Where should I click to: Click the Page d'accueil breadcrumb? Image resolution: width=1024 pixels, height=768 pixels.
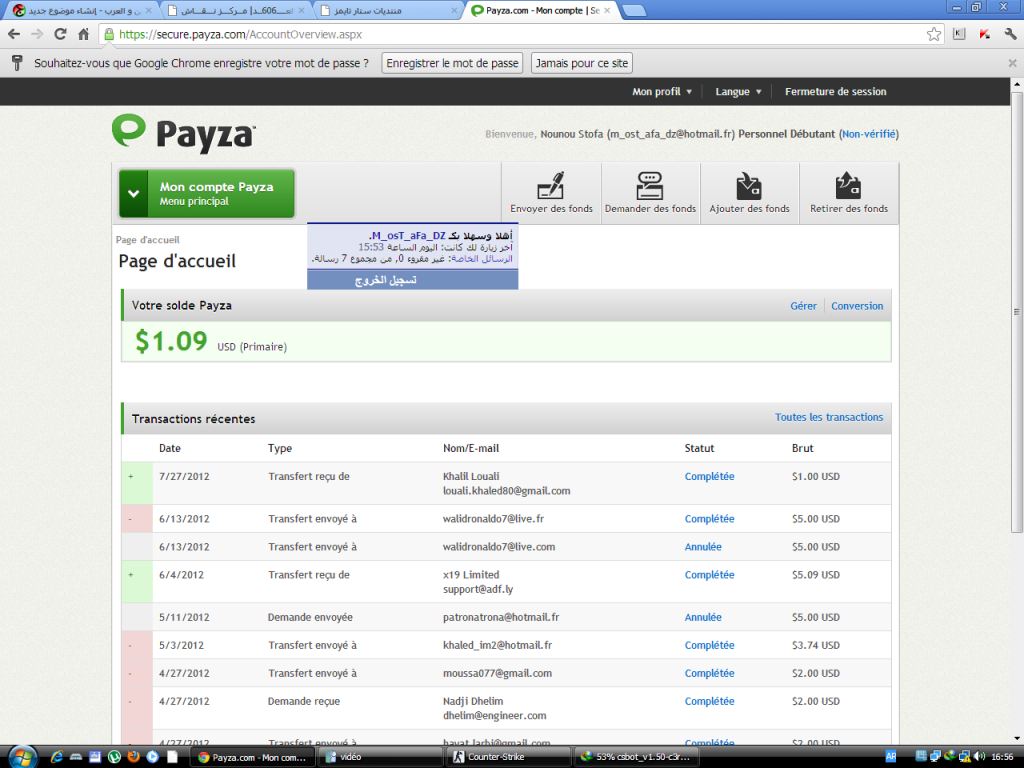[x=148, y=240]
